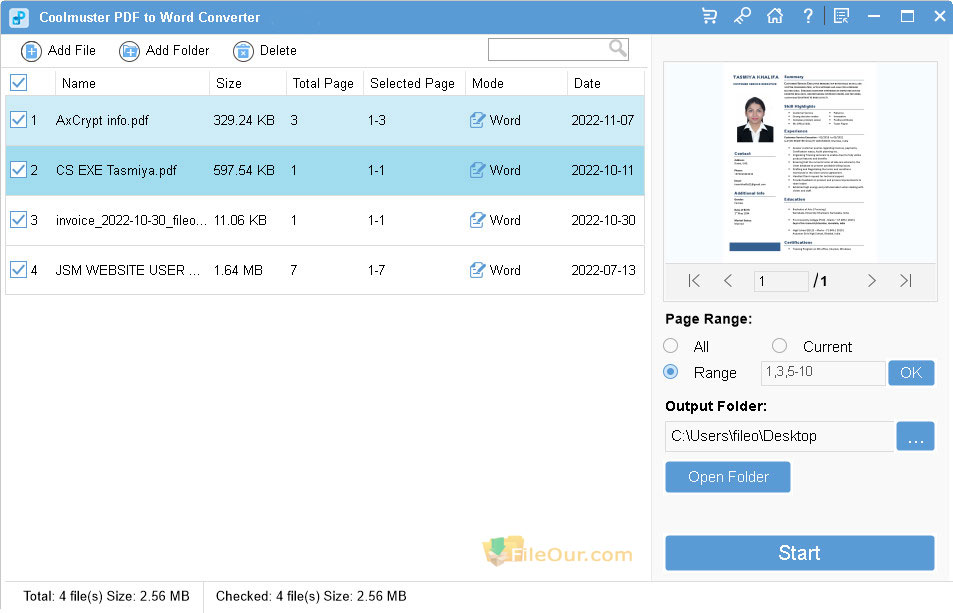Click the feedback notes icon in title bar

point(841,16)
